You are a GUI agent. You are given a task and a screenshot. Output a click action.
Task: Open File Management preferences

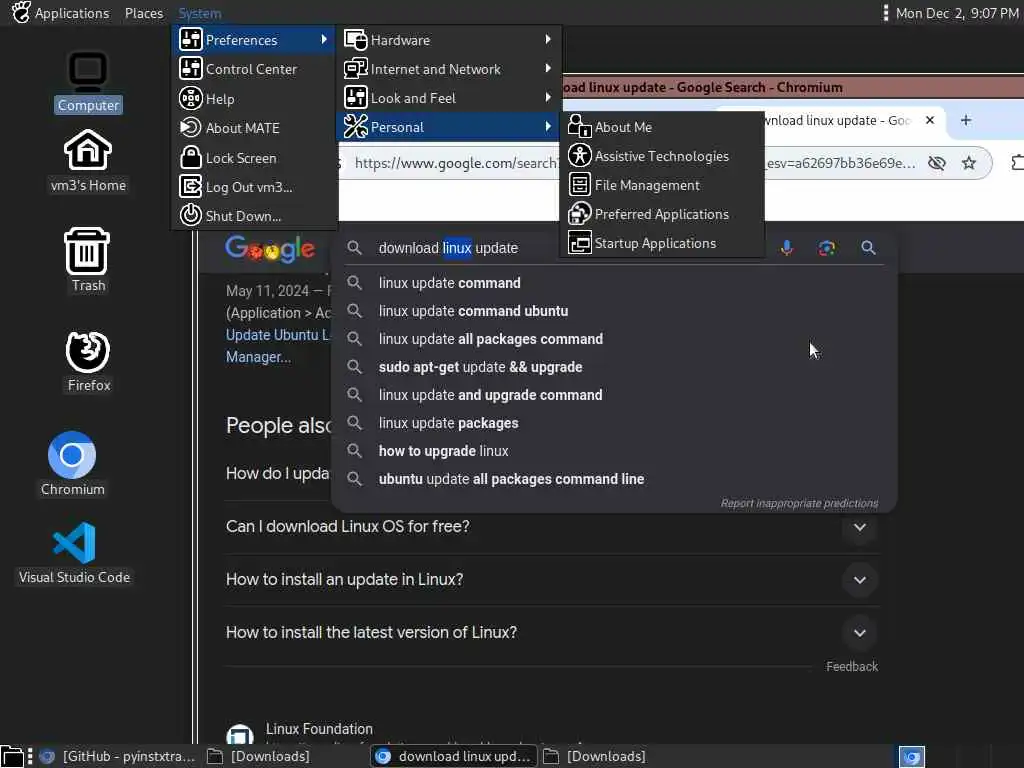pyautogui.click(x=662, y=185)
